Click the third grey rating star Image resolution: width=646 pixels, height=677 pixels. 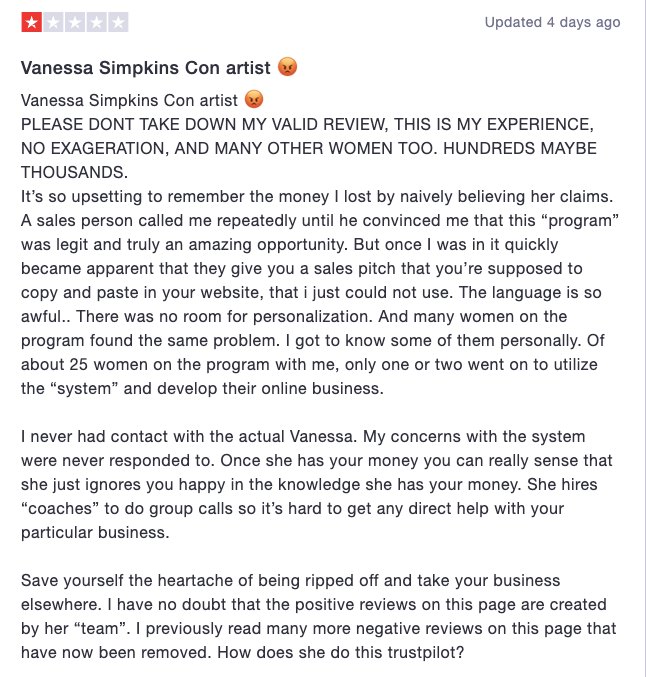(x=75, y=22)
